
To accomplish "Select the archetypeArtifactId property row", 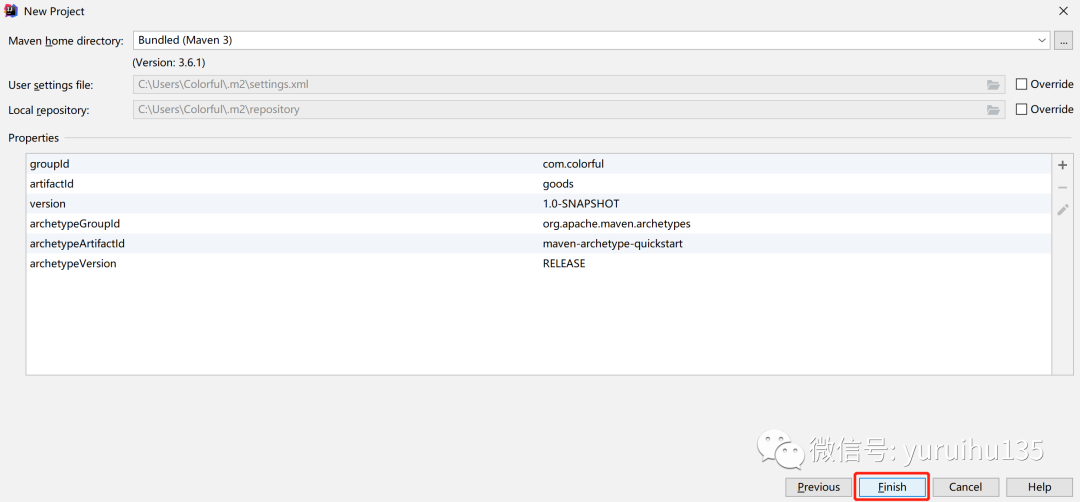I will [539, 244].
